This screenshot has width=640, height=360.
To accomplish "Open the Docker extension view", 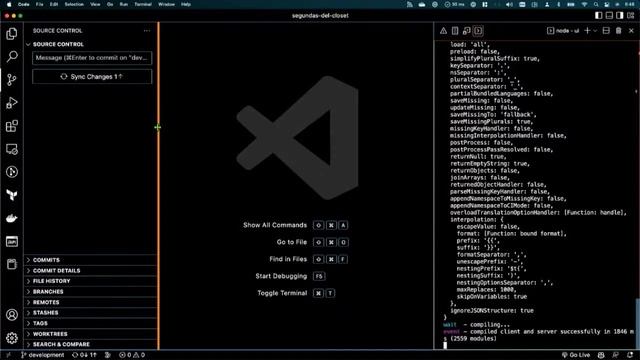I will tap(12, 218).
